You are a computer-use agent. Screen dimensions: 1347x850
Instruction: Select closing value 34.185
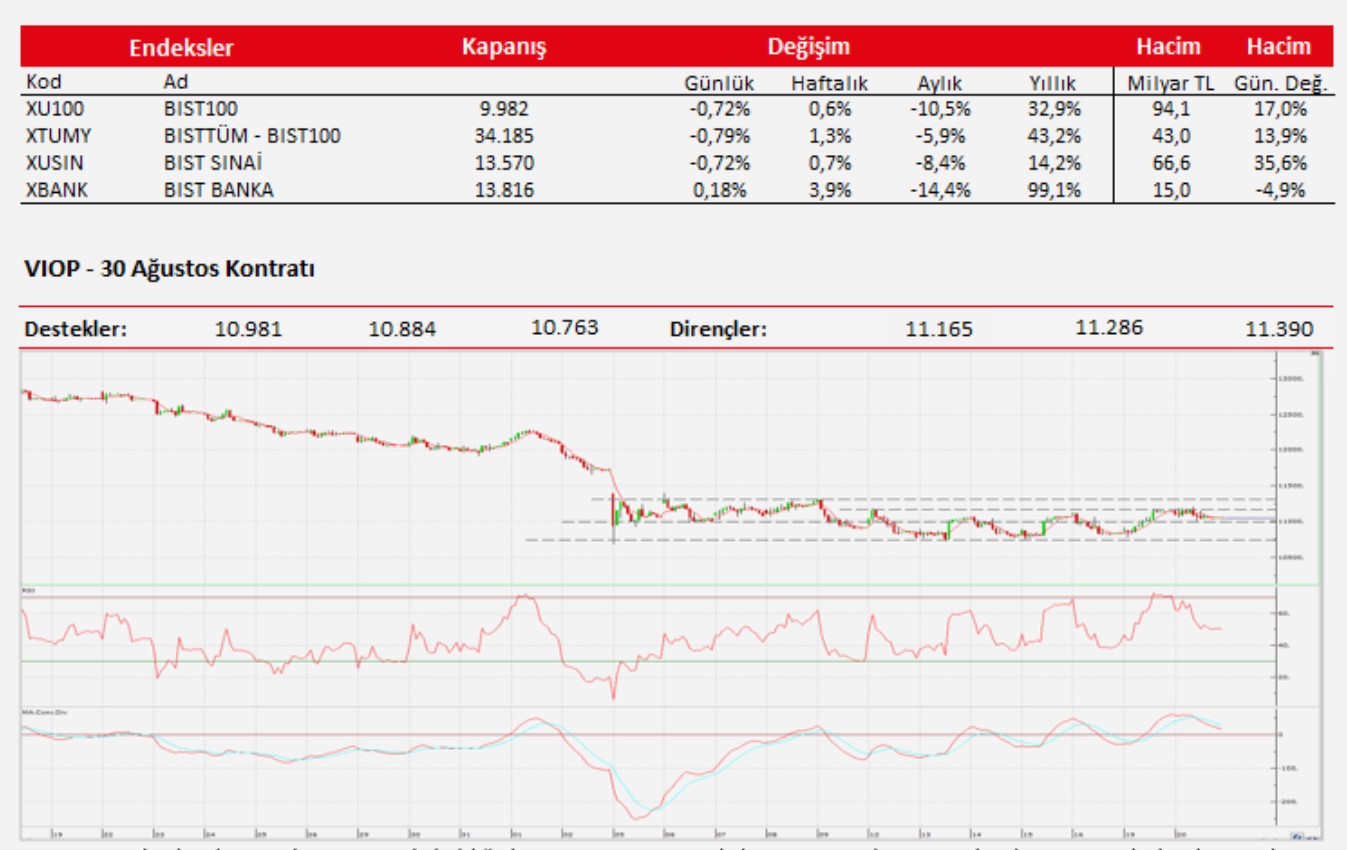click(504, 136)
